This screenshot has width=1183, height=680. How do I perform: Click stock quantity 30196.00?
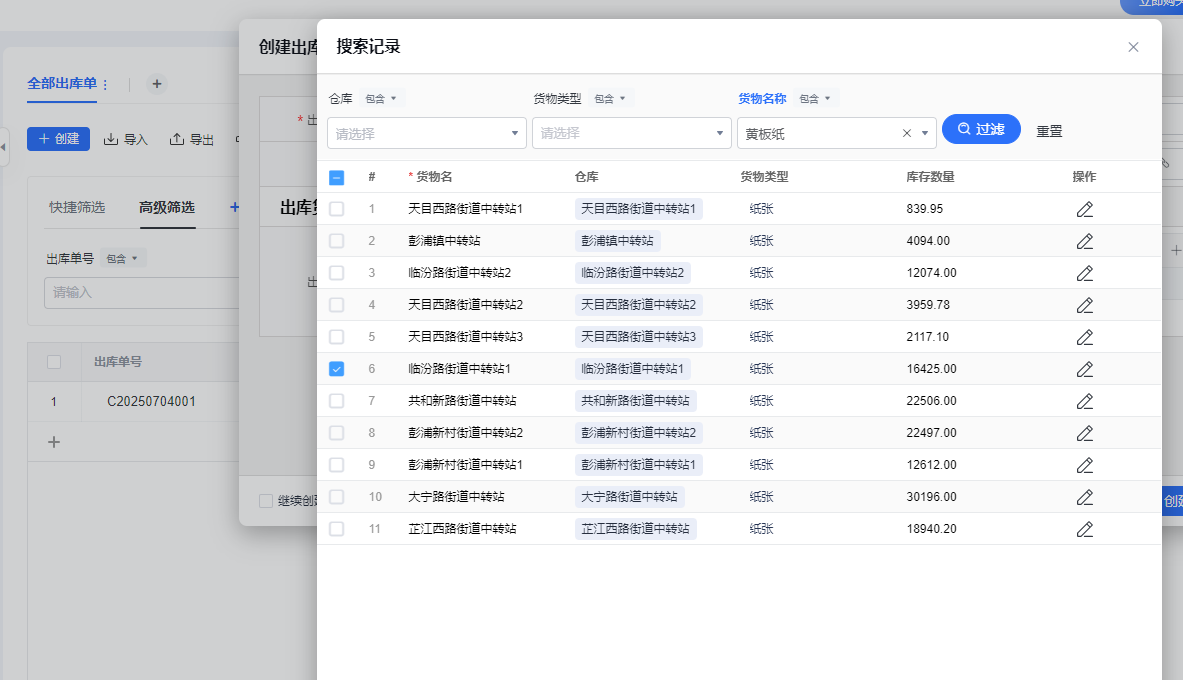[931, 497]
